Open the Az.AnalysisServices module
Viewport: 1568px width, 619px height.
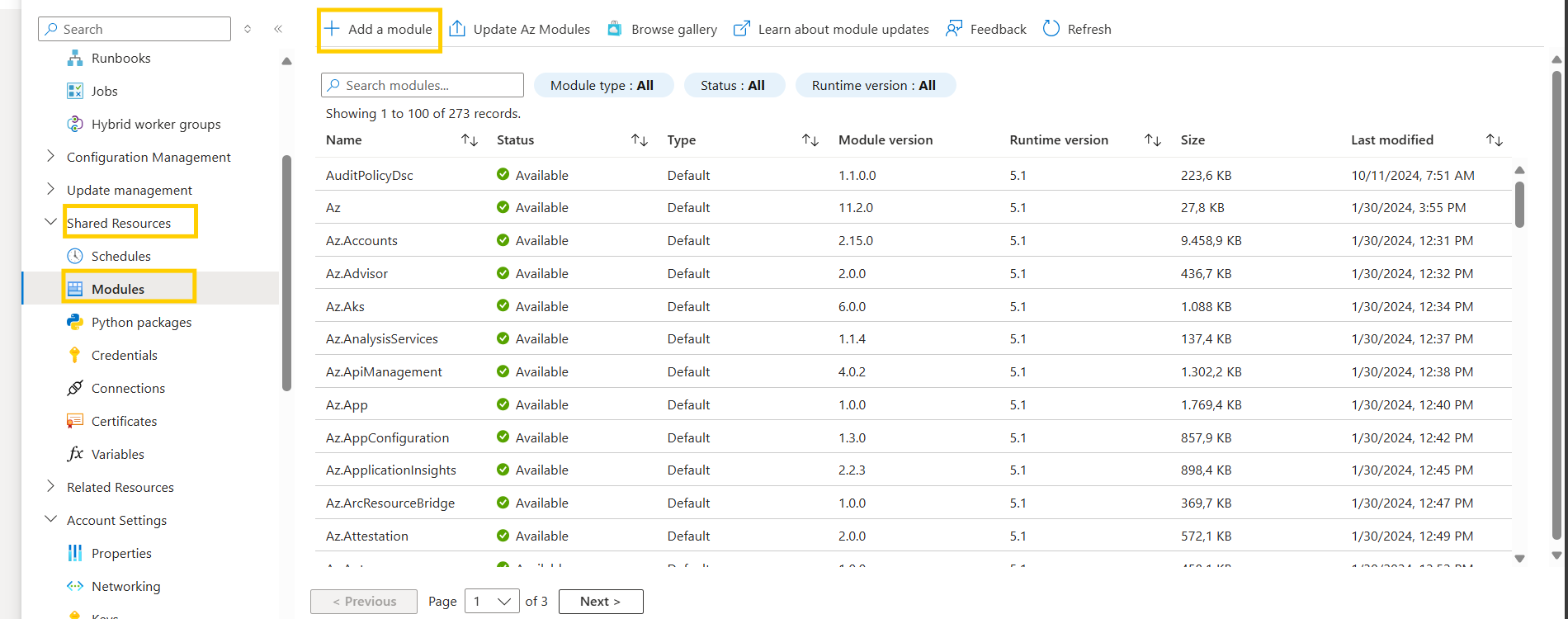pos(381,338)
